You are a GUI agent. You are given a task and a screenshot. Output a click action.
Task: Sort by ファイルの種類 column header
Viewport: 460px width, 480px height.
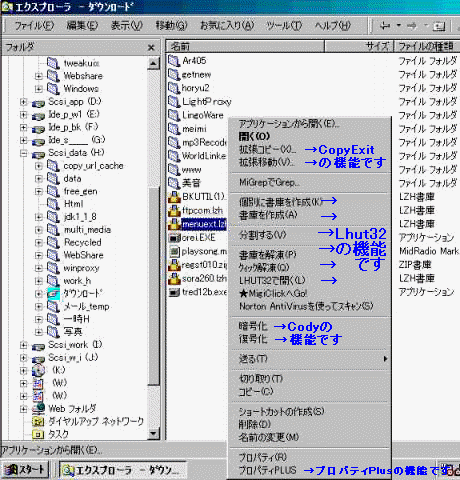pos(427,46)
